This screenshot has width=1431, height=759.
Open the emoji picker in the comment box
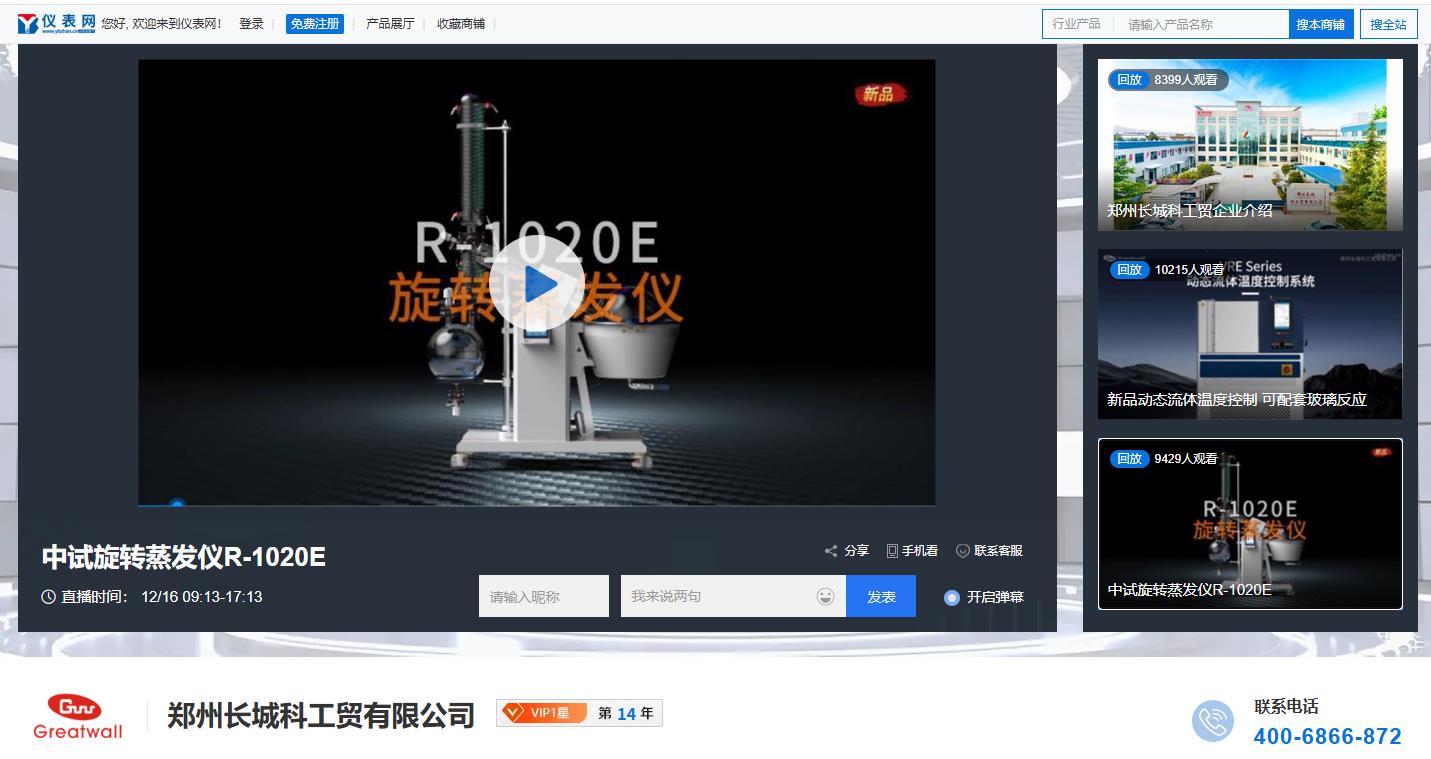tap(825, 597)
